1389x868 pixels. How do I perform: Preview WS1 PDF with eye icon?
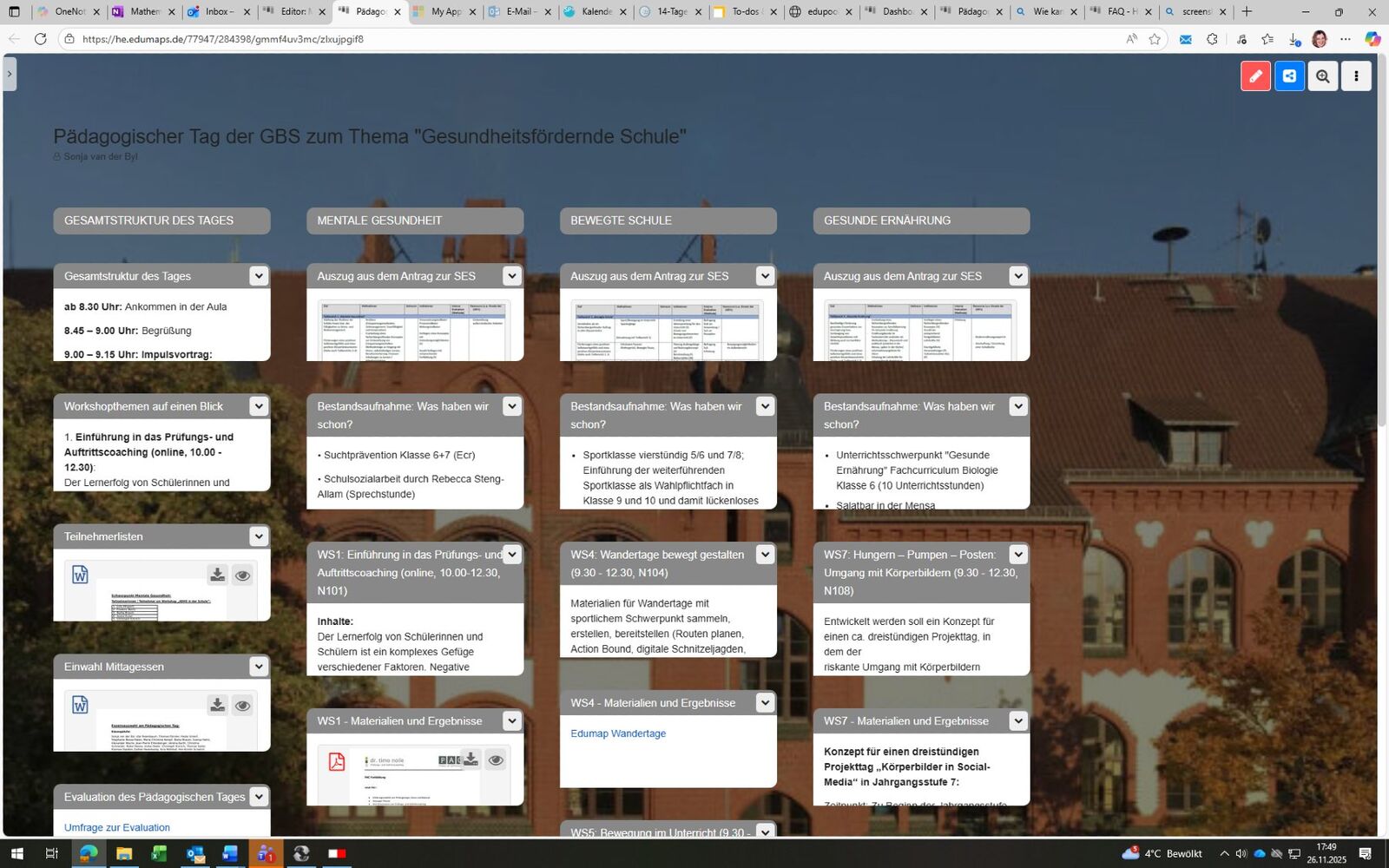click(x=496, y=759)
